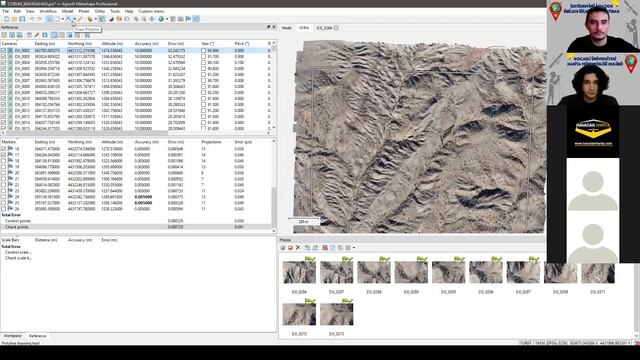Check marker 18 checkbox
This screenshot has height=360, width=640.
[x=4, y=161]
